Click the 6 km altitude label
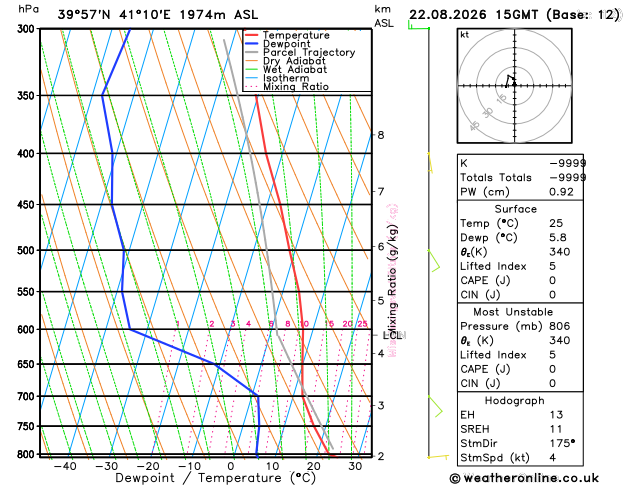 point(381,247)
